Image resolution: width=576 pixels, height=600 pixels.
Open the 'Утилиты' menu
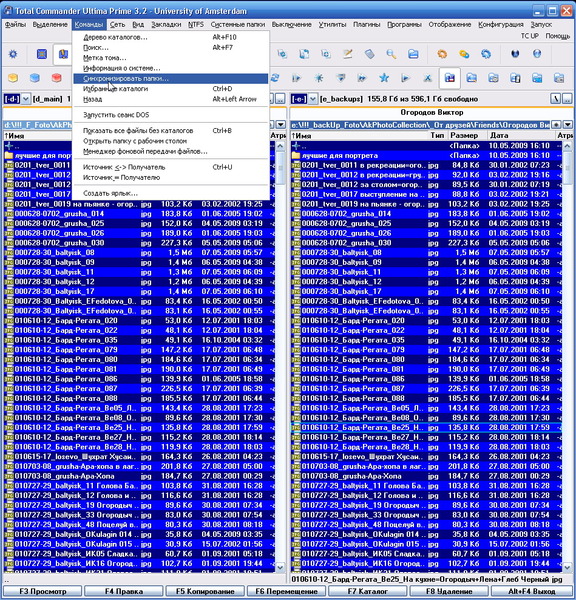point(332,24)
